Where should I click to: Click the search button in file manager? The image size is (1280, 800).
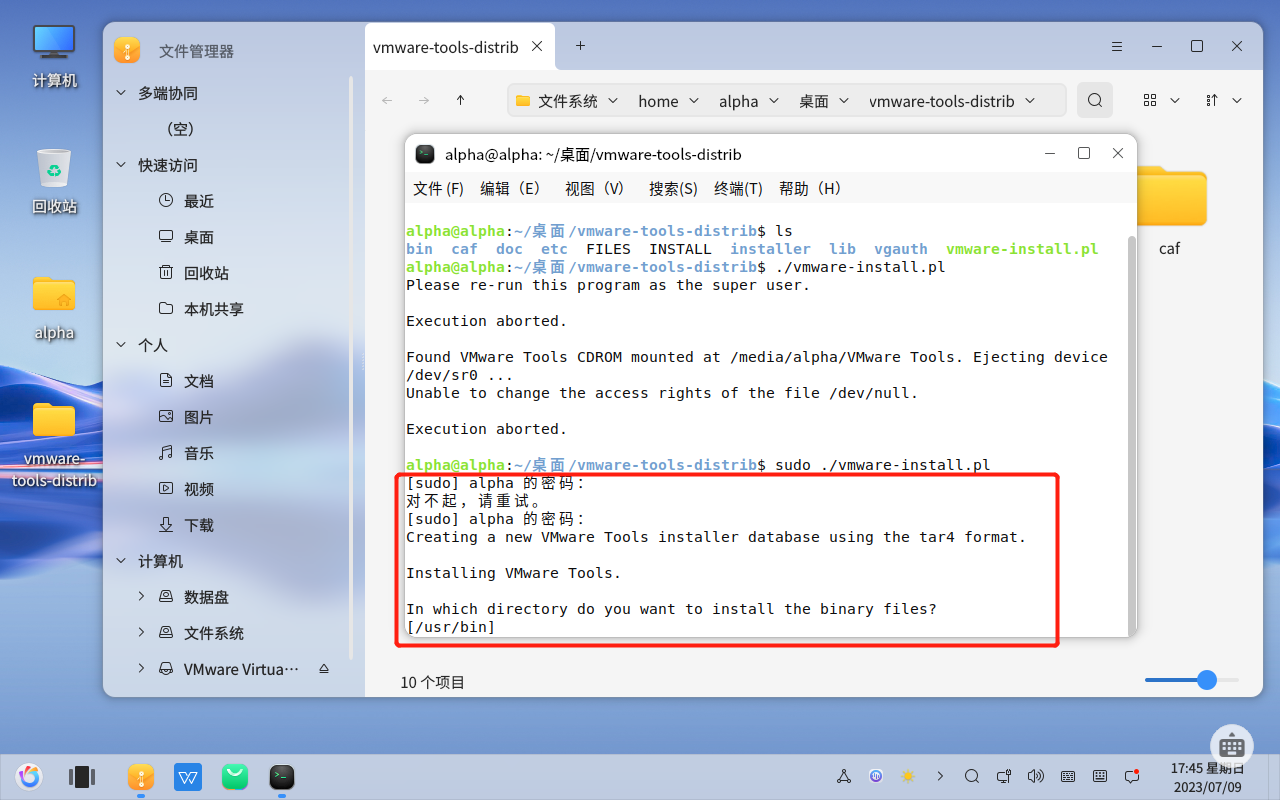coord(1095,100)
